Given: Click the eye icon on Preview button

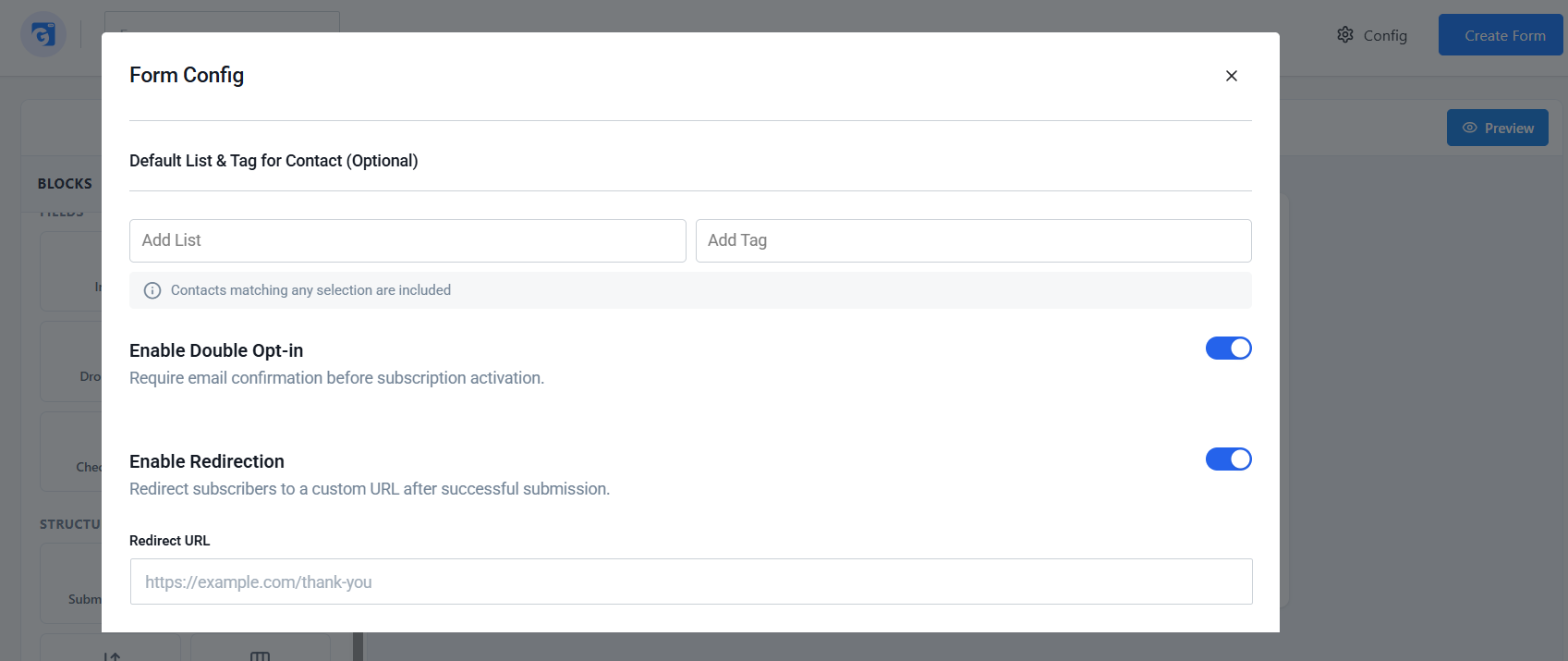Looking at the screenshot, I should click(1469, 128).
